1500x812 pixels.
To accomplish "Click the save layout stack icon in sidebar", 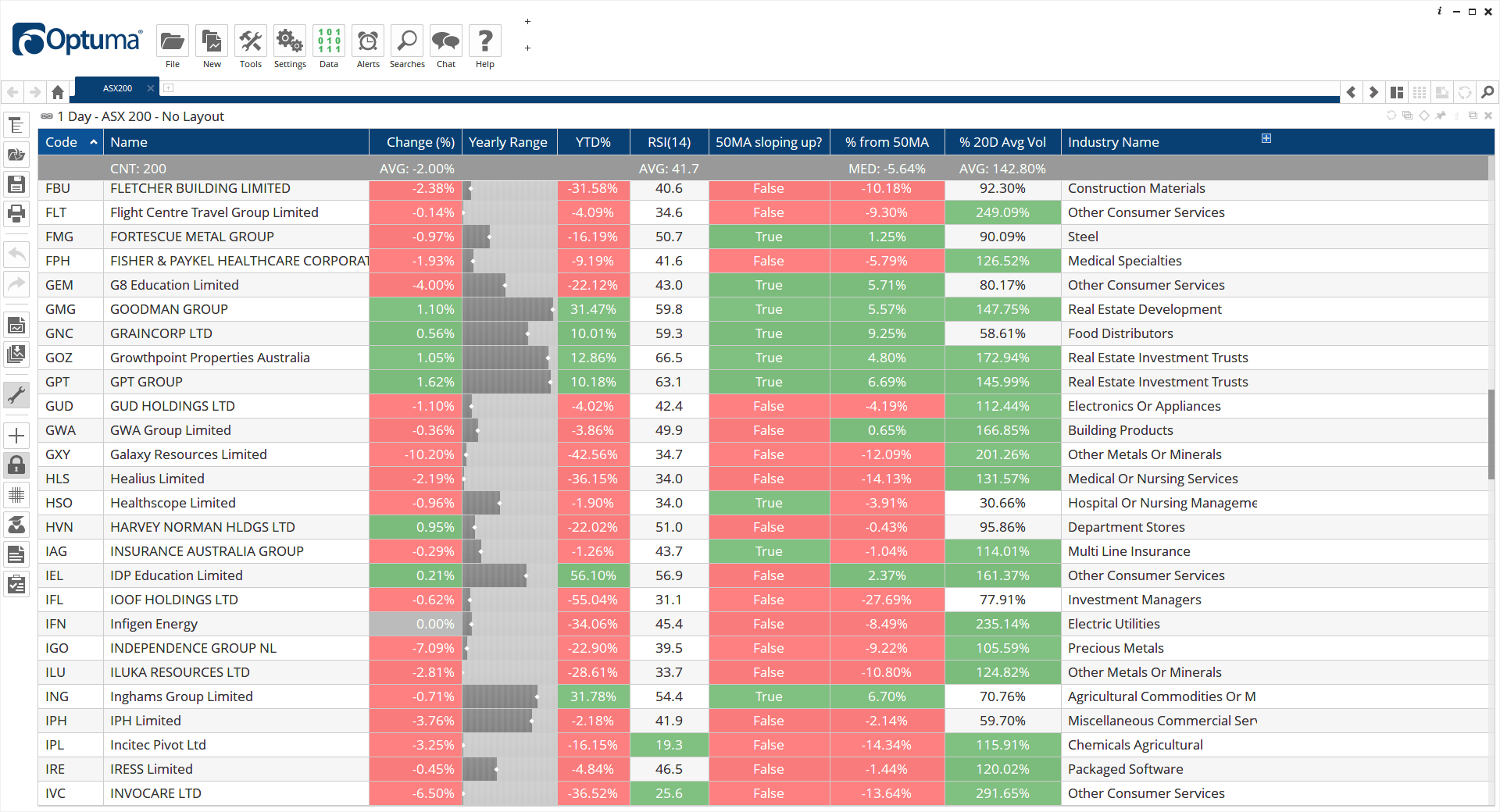I will click(x=16, y=354).
